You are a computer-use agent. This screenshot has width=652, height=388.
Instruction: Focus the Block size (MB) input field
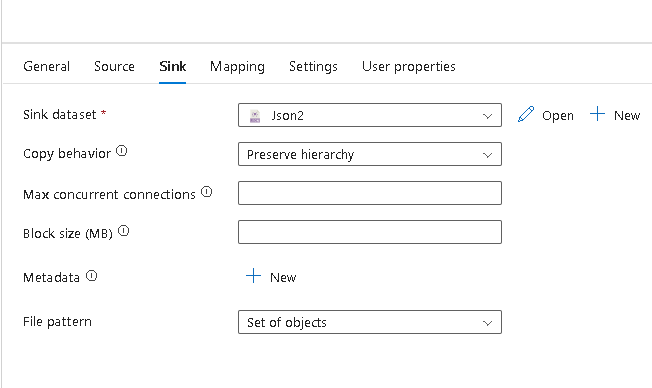click(370, 232)
